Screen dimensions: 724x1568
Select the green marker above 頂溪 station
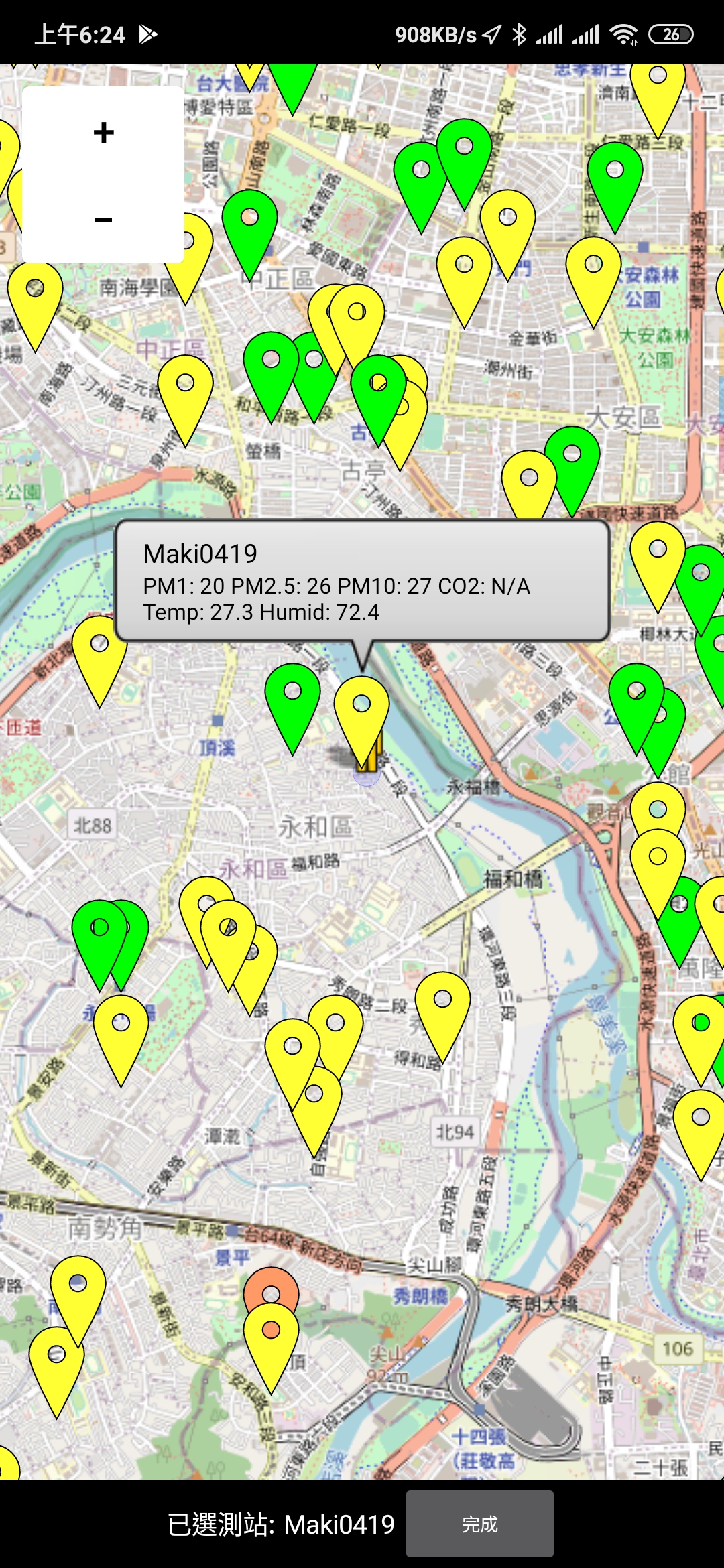click(x=292, y=698)
